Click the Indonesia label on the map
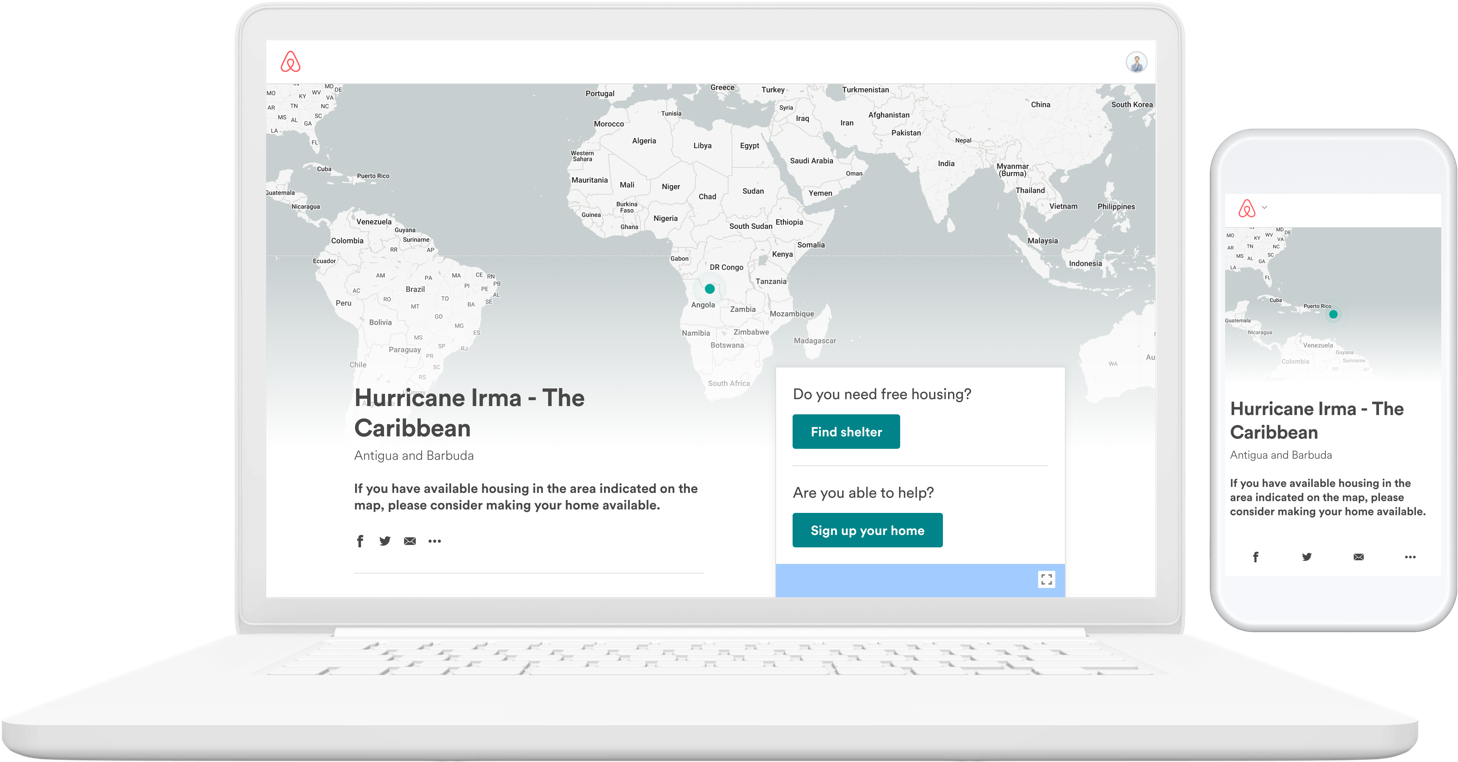This screenshot has height=762, width=1458. tap(1085, 264)
